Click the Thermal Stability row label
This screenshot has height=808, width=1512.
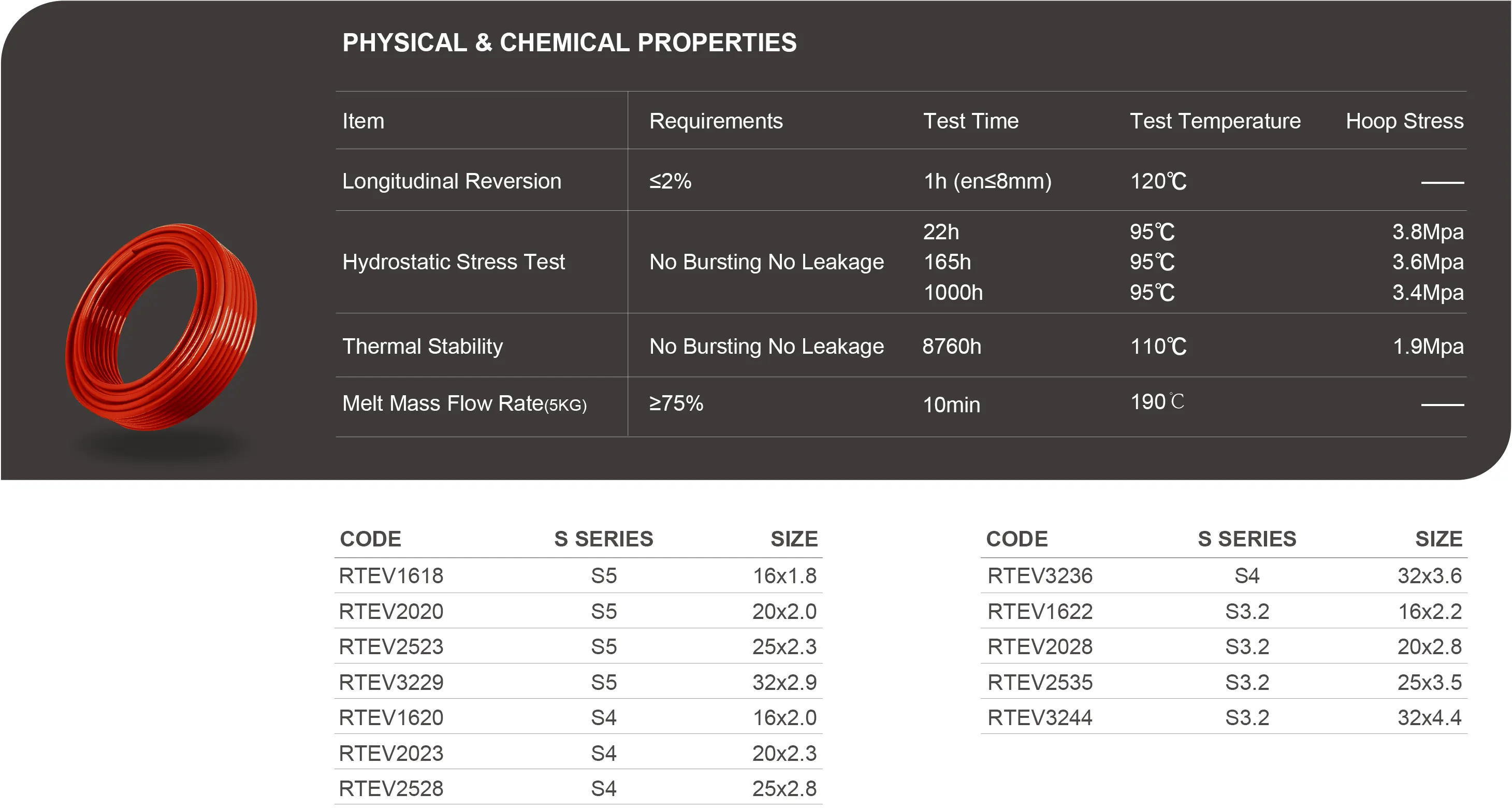(x=422, y=347)
